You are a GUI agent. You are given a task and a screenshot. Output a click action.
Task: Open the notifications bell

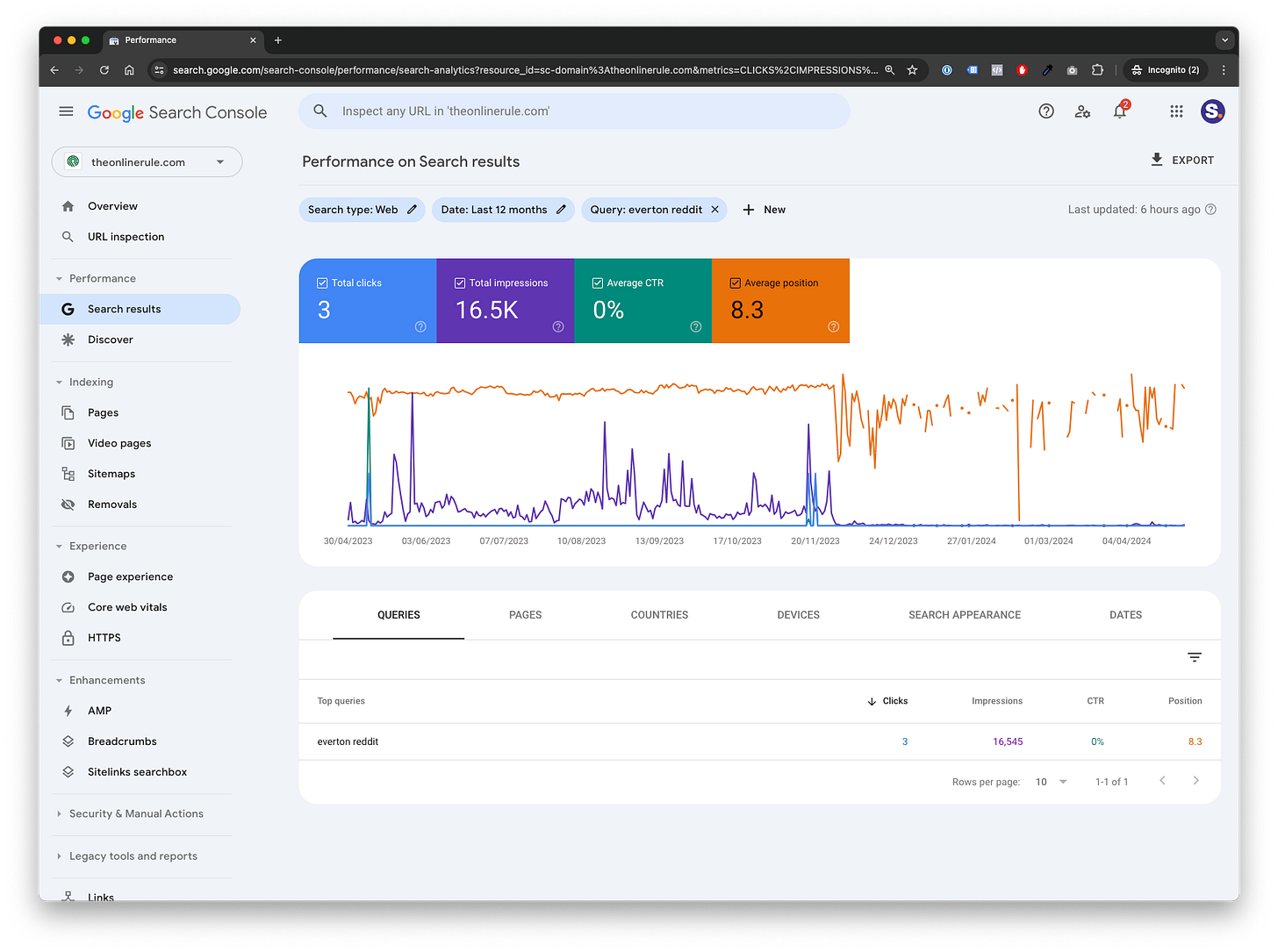pyautogui.click(x=1120, y=111)
